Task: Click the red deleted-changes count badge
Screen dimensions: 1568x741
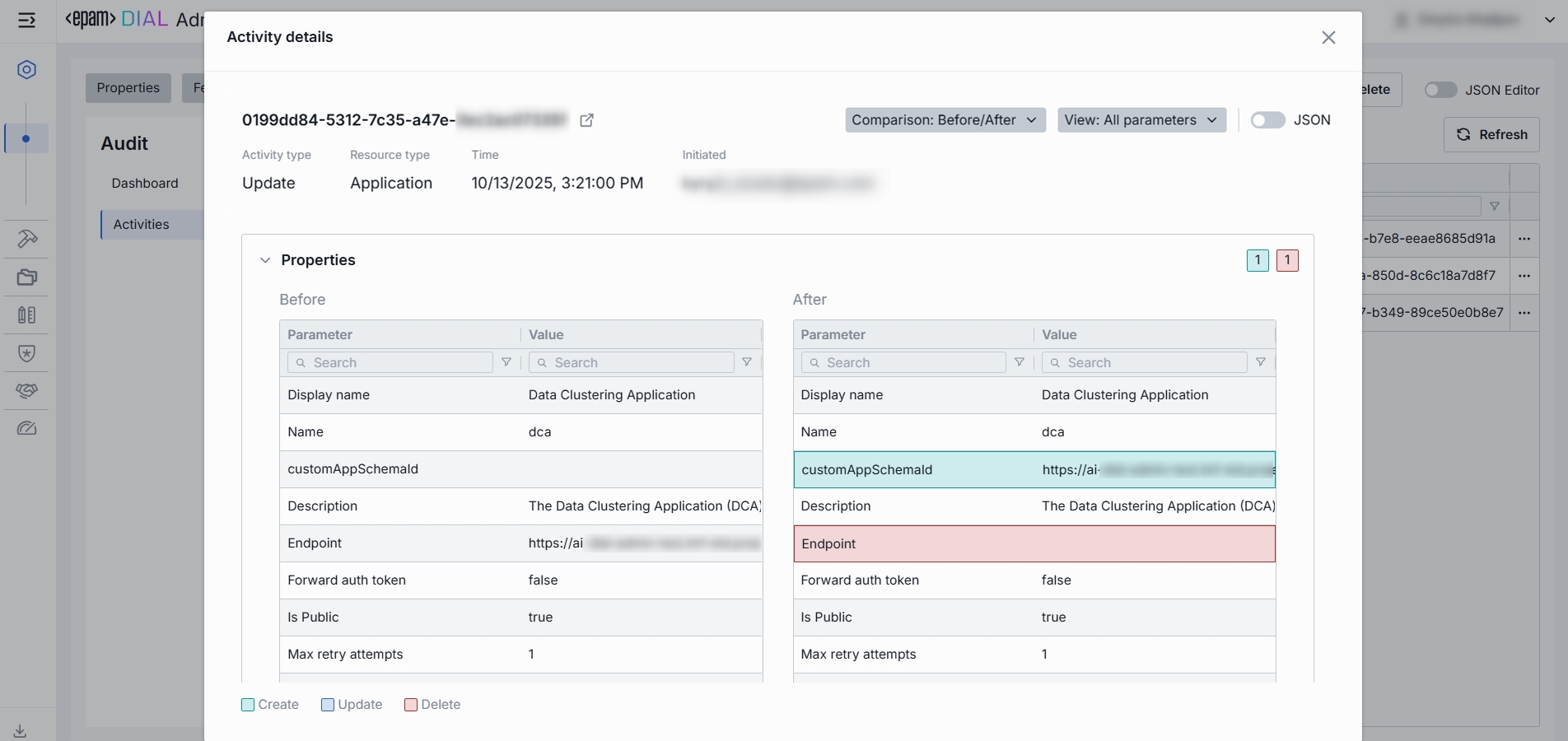Action: point(1286,260)
